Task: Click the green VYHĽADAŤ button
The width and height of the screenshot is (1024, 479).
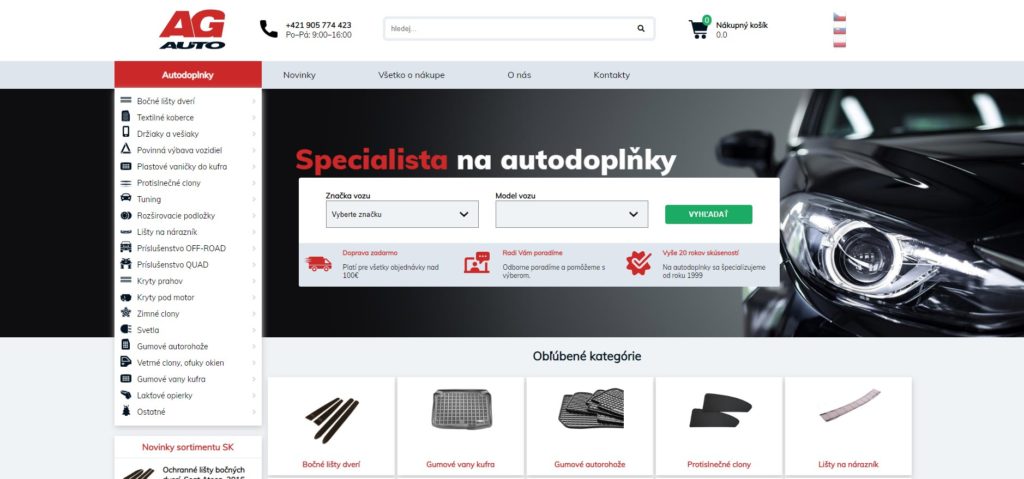Action: click(709, 214)
